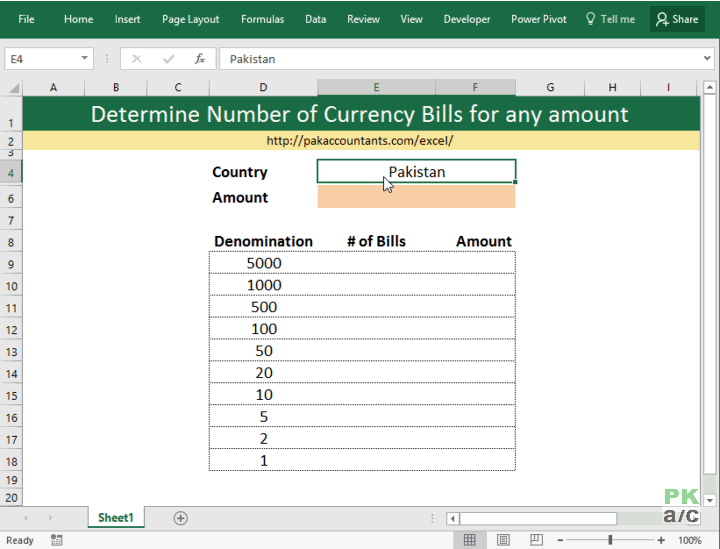The height and width of the screenshot is (549, 720).
Task: Adjust the zoom slider handle
Action: tap(610, 540)
